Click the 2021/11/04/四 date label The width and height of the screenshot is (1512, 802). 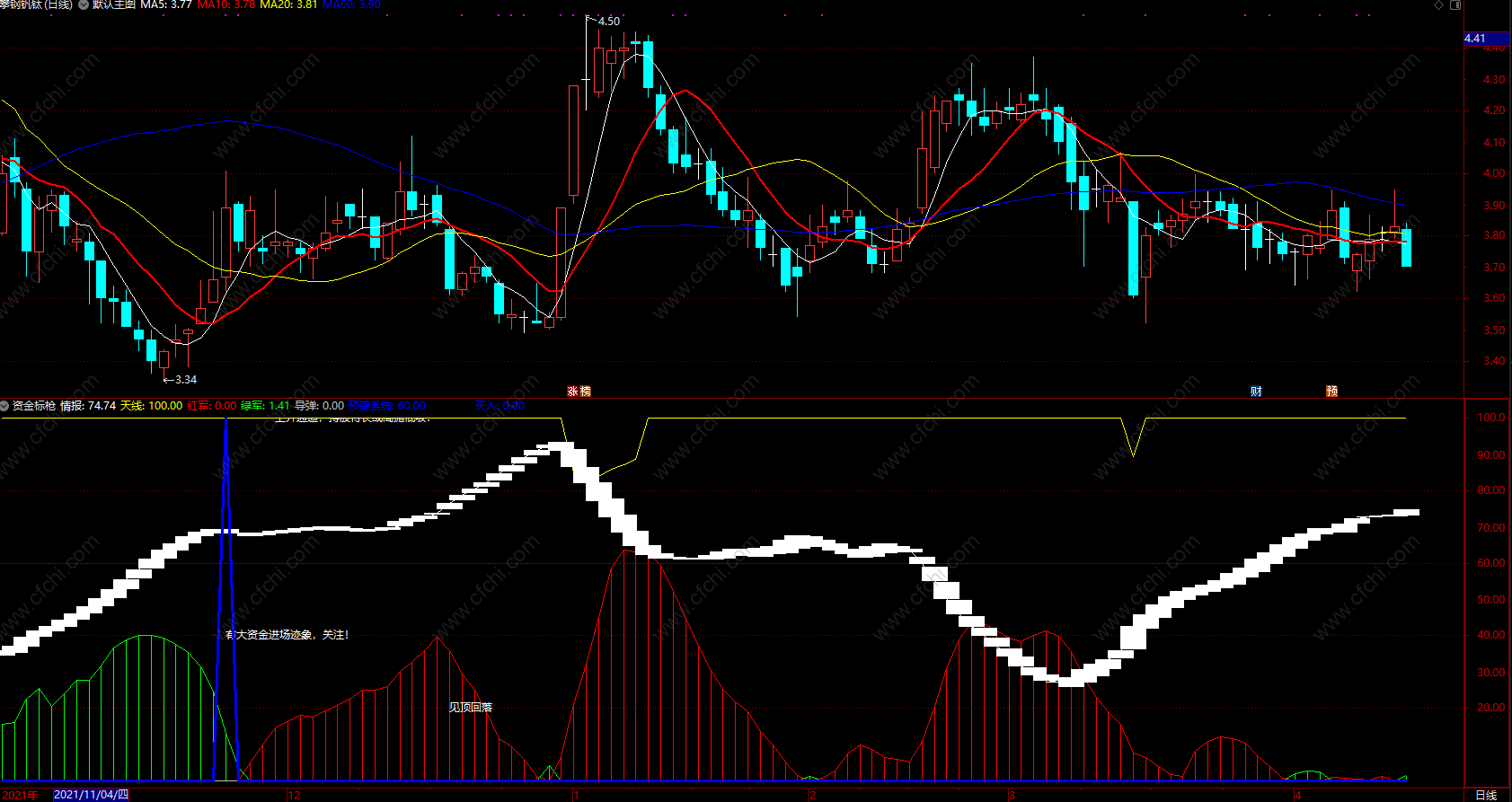[91, 795]
